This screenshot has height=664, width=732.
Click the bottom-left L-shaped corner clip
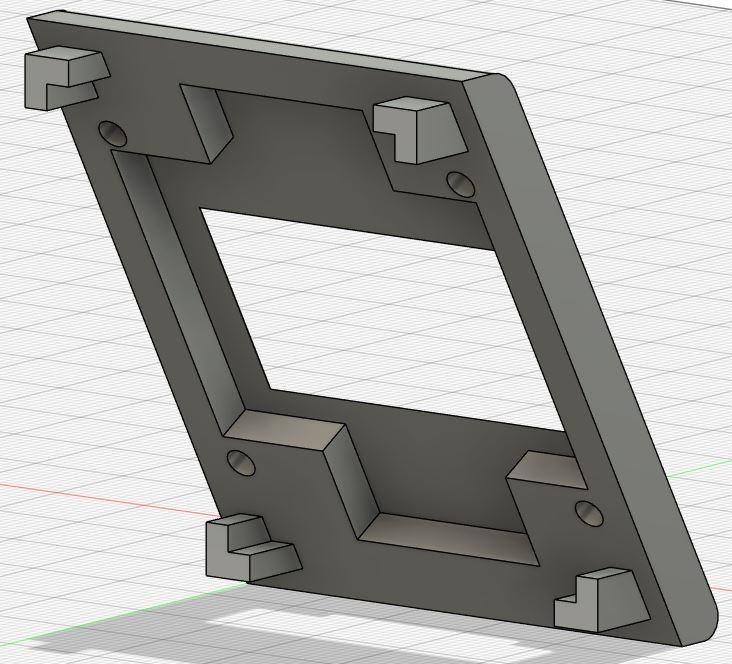pos(252,547)
